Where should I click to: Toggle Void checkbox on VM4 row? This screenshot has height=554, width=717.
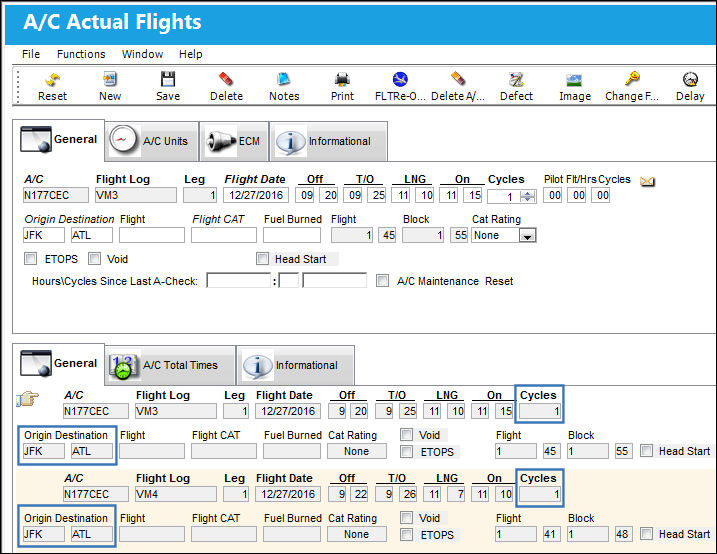coord(406,517)
